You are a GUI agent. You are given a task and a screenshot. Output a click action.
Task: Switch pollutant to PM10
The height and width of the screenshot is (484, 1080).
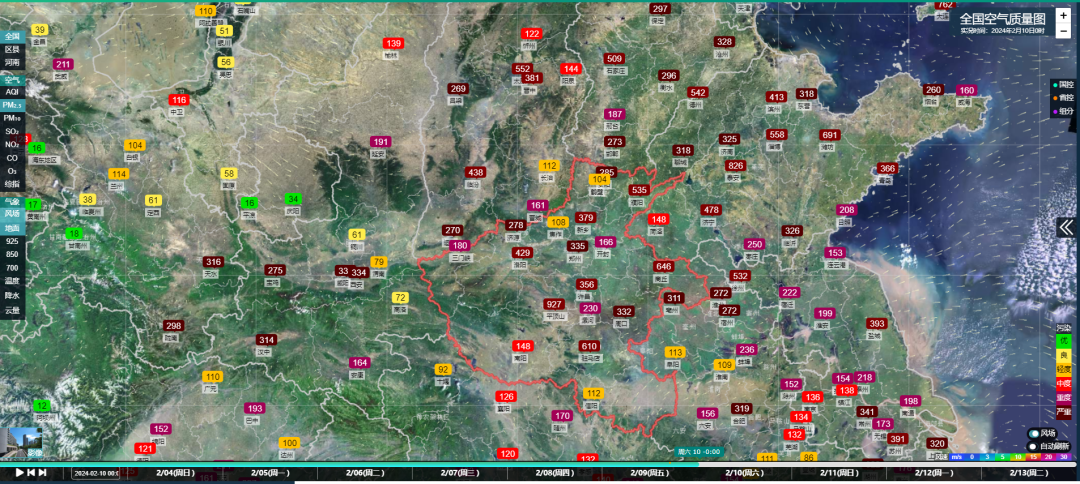pos(12,118)
